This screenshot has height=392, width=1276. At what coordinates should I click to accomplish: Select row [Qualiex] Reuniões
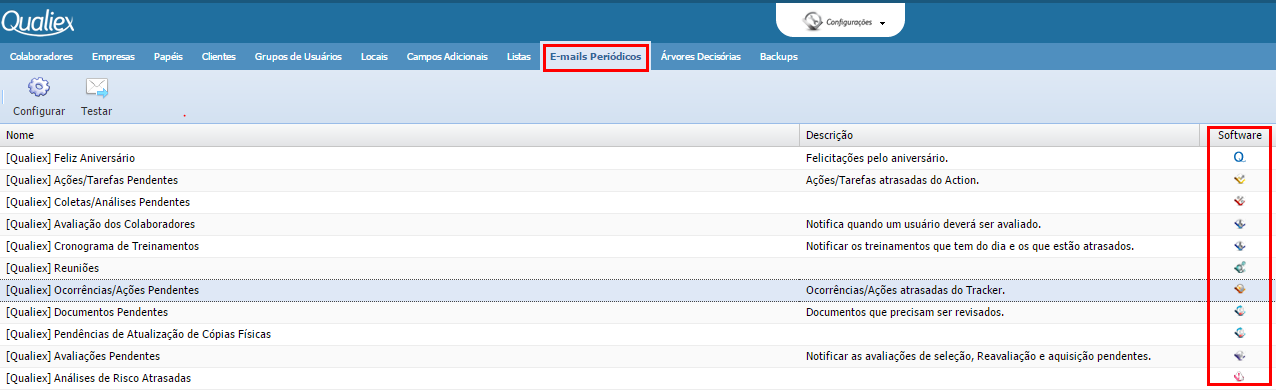(x=638, y=268)
